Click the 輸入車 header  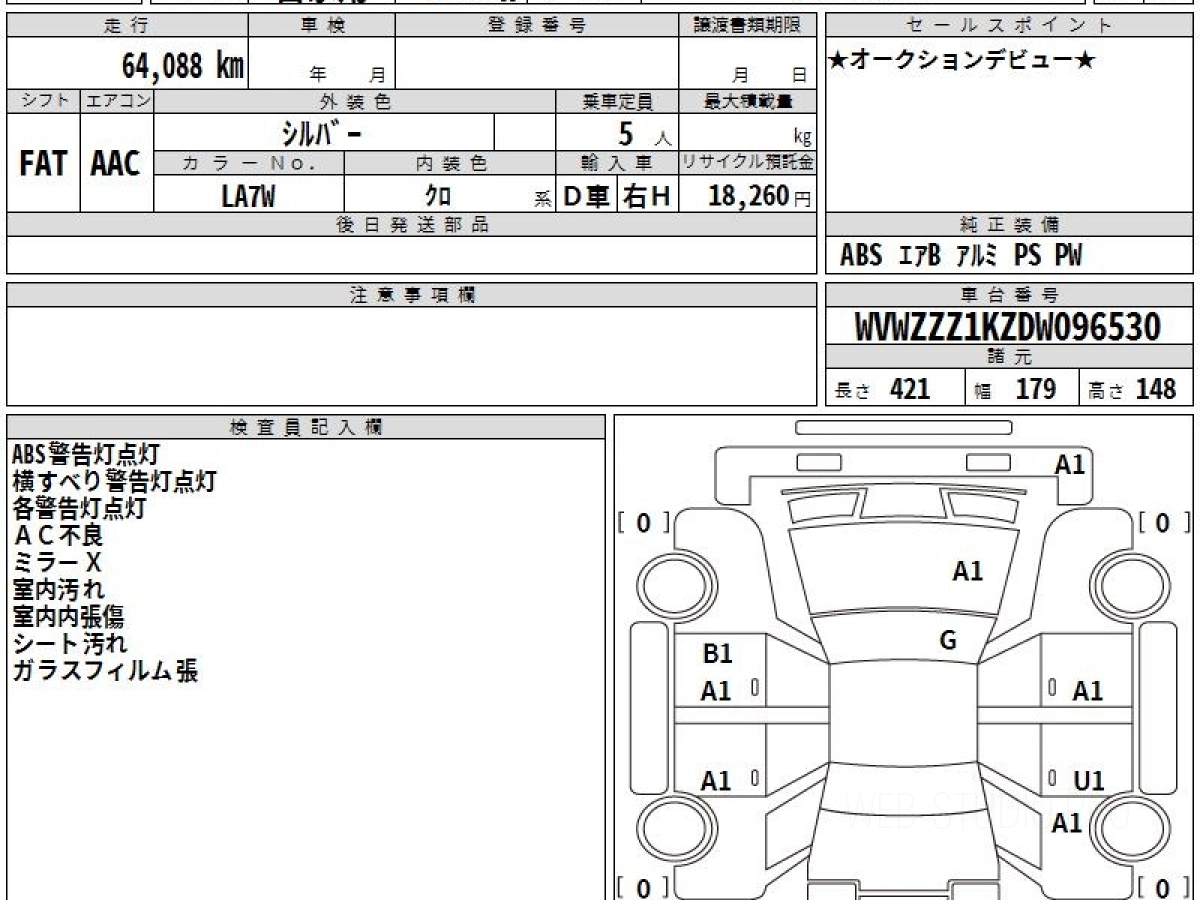click(x=618, y=164)
